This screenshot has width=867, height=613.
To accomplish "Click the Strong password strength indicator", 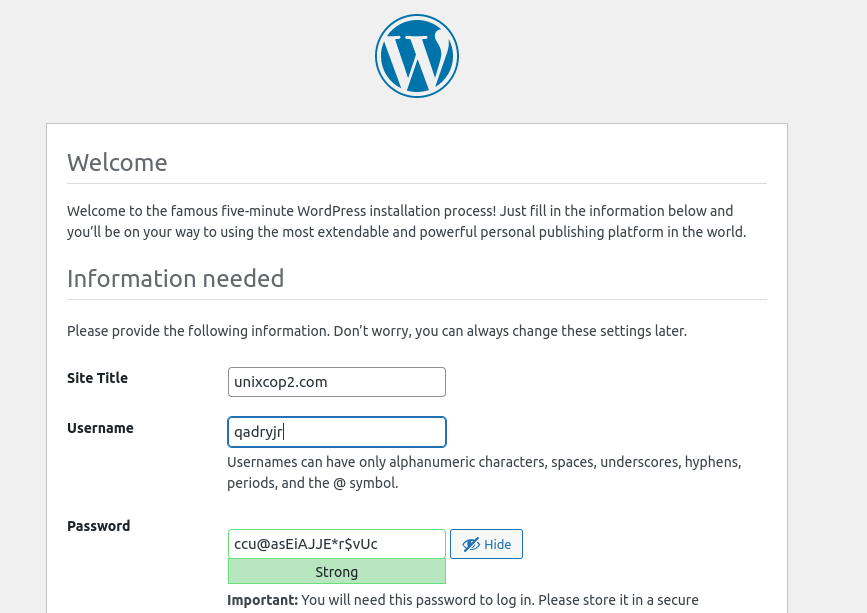I will tap(337, 572).
